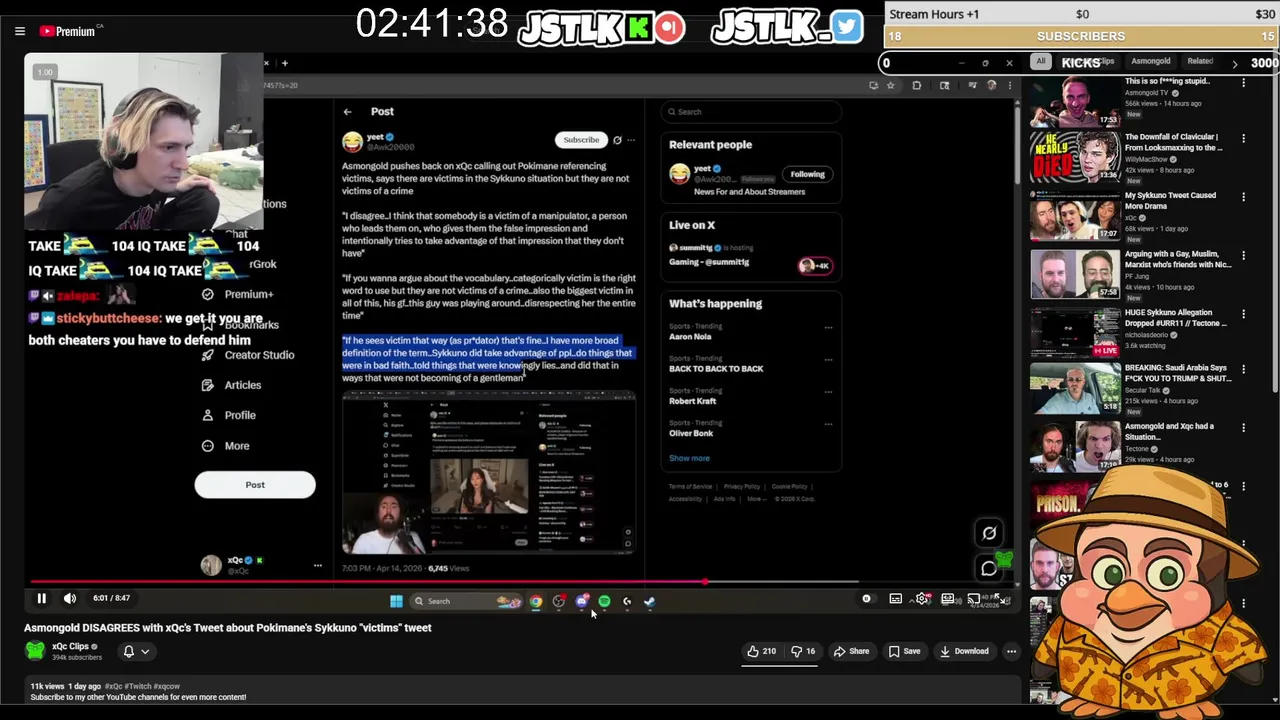The image size is (1280, 720).
Task: Click Subscribe on yeet's X post
Action: (581, 140)
